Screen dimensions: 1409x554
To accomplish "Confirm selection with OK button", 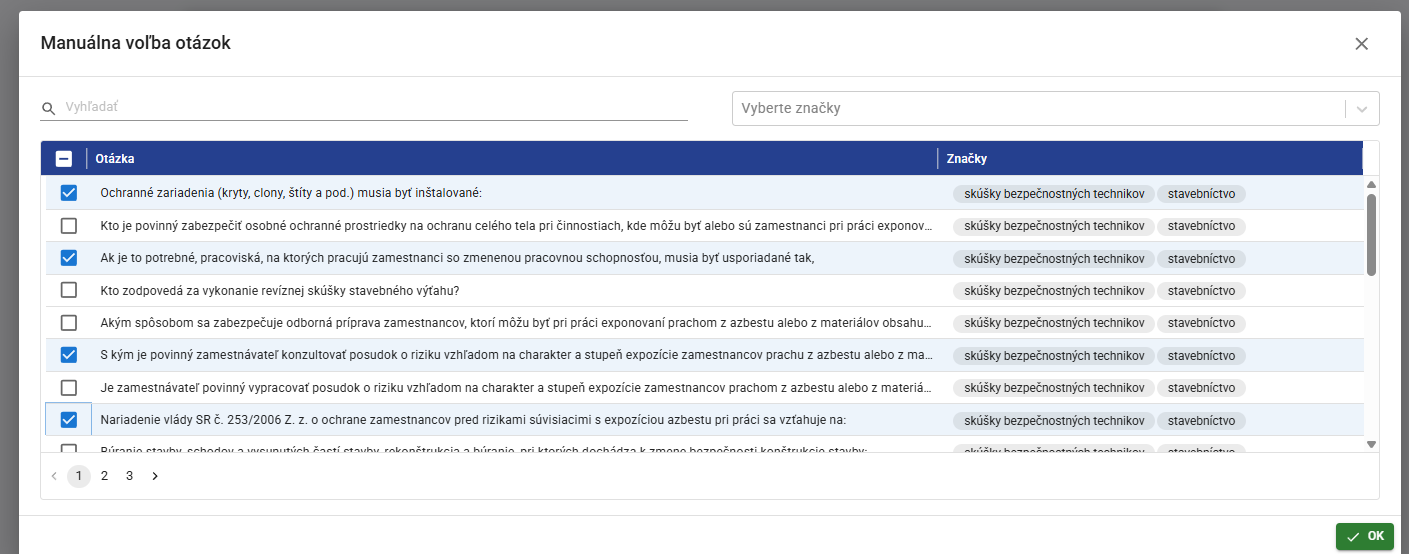I will click(x=1365, y=536).
